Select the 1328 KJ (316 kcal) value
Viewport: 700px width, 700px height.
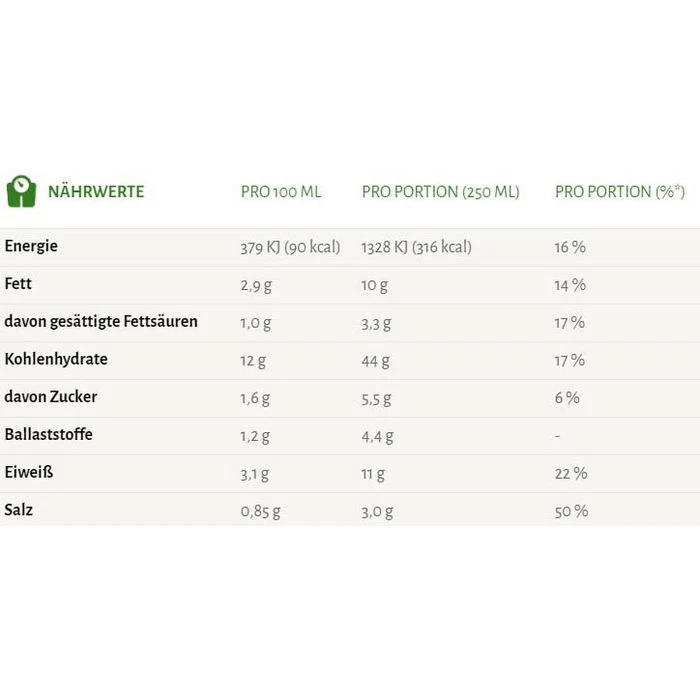[416, 247]
